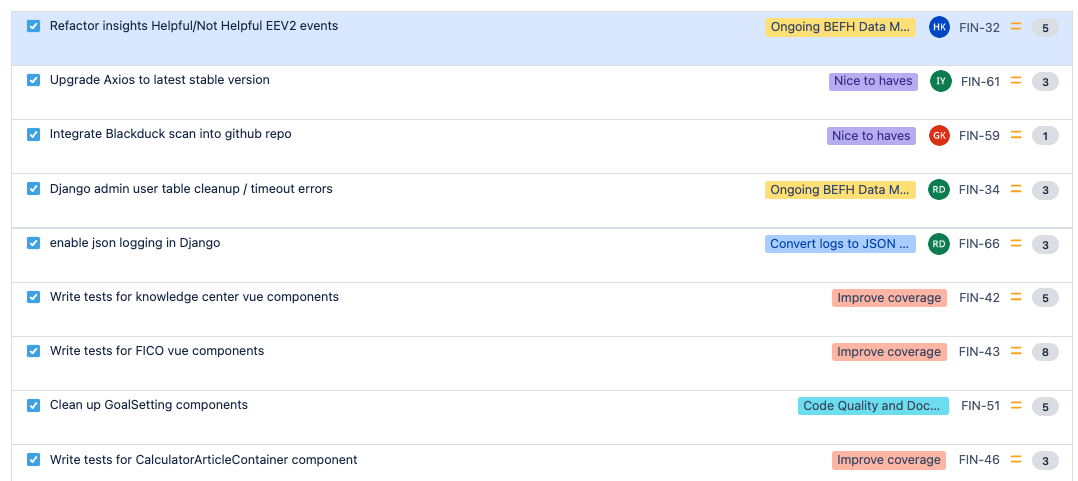Open the Convert logs to JSON epic label
This screenshot has width=1078, height=481.
pyautogui.click(x=840, y=244)
